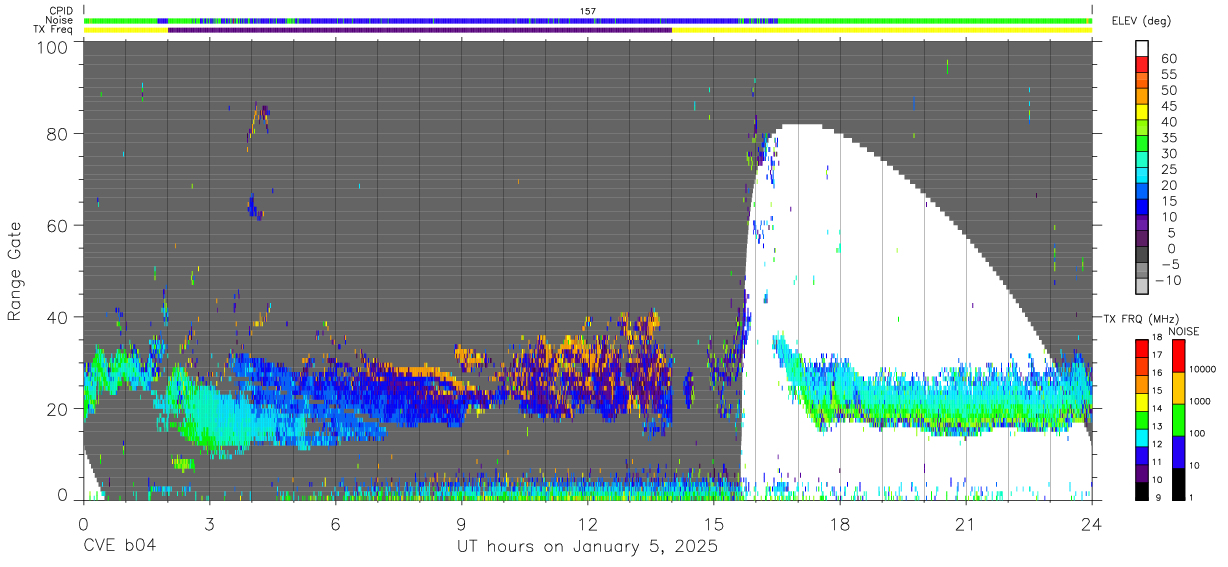Pick the yellow segment of ELEV colorbar
This screenshot has width=1228, height=567.
pyautogui.click(x=1142, y=113)
